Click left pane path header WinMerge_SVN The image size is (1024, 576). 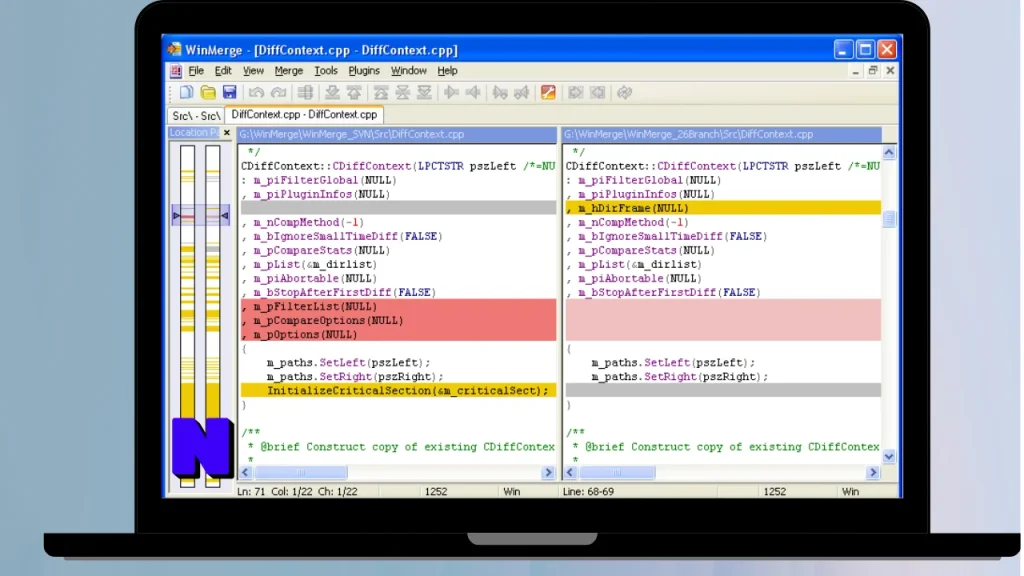[397, 135]
